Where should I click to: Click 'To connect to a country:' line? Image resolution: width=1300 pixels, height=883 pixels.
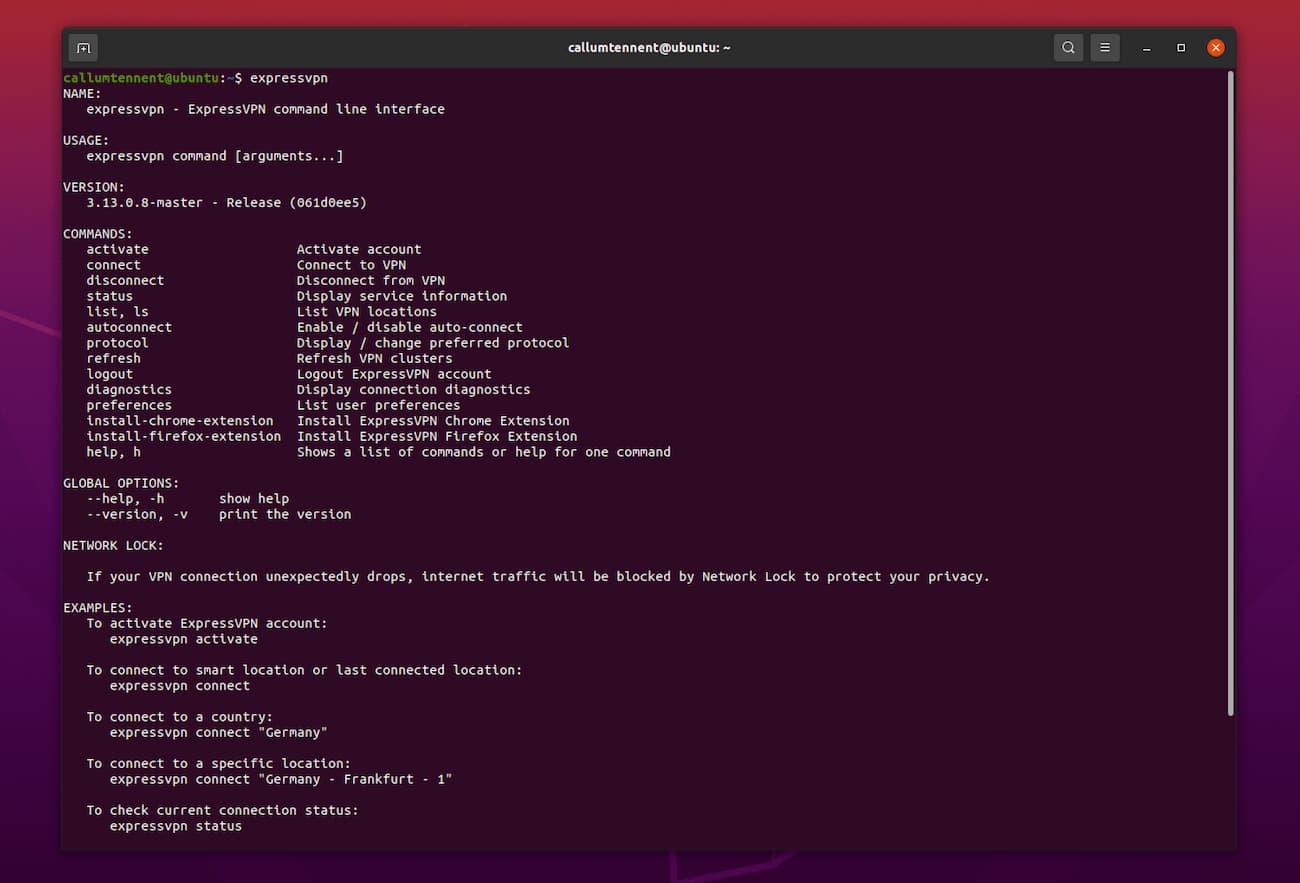pos(180,717)
